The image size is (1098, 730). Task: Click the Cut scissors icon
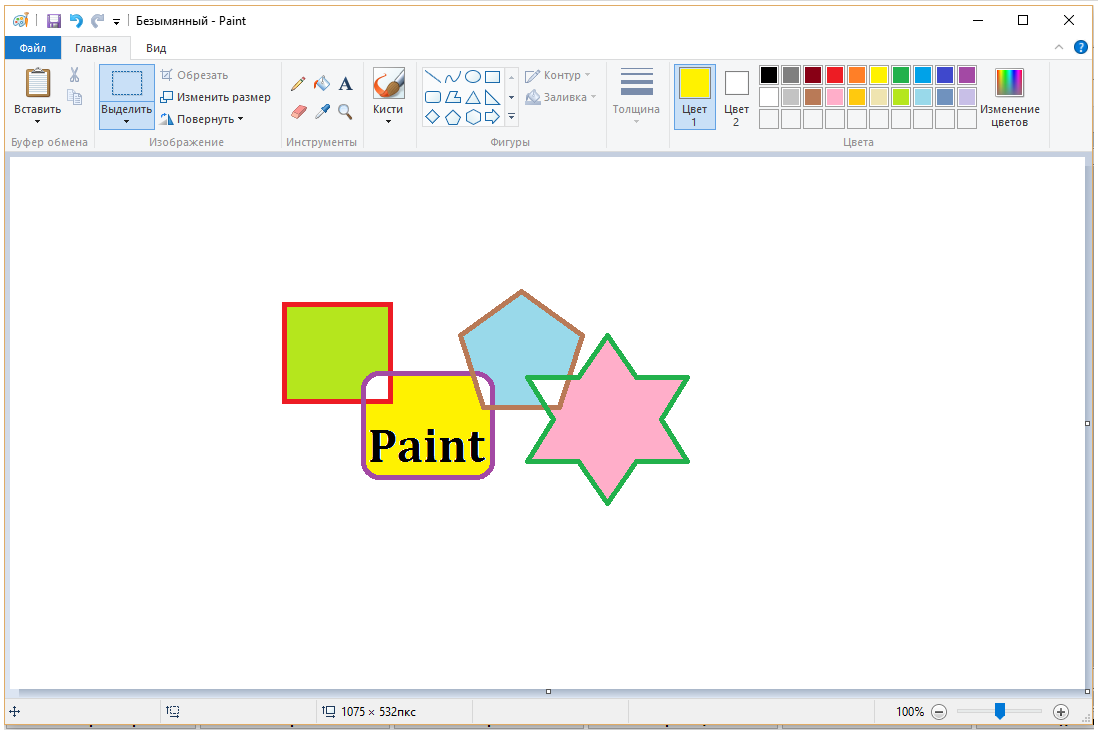(74, 75)
